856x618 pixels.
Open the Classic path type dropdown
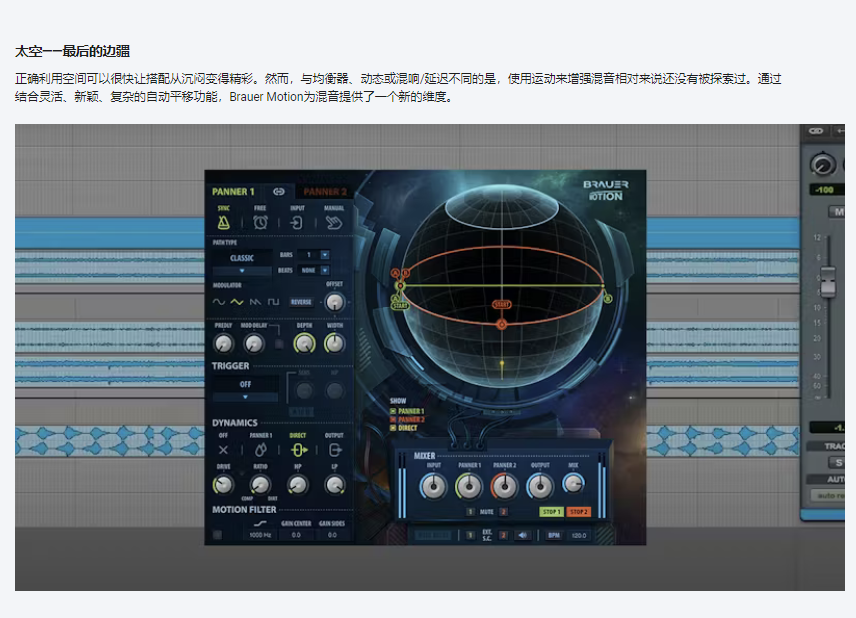[242, 263]
